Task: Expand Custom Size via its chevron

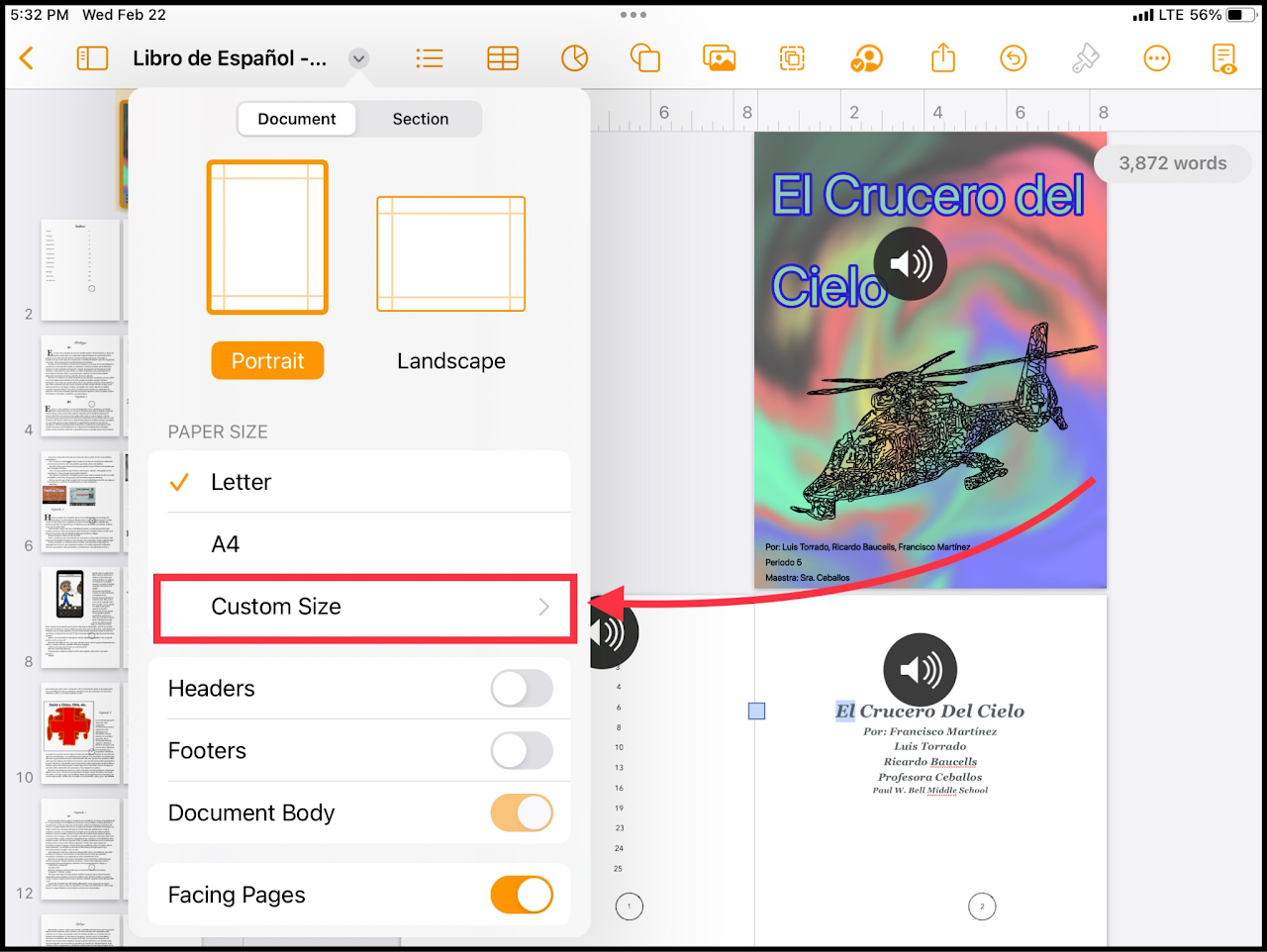Action: [543, 607]
